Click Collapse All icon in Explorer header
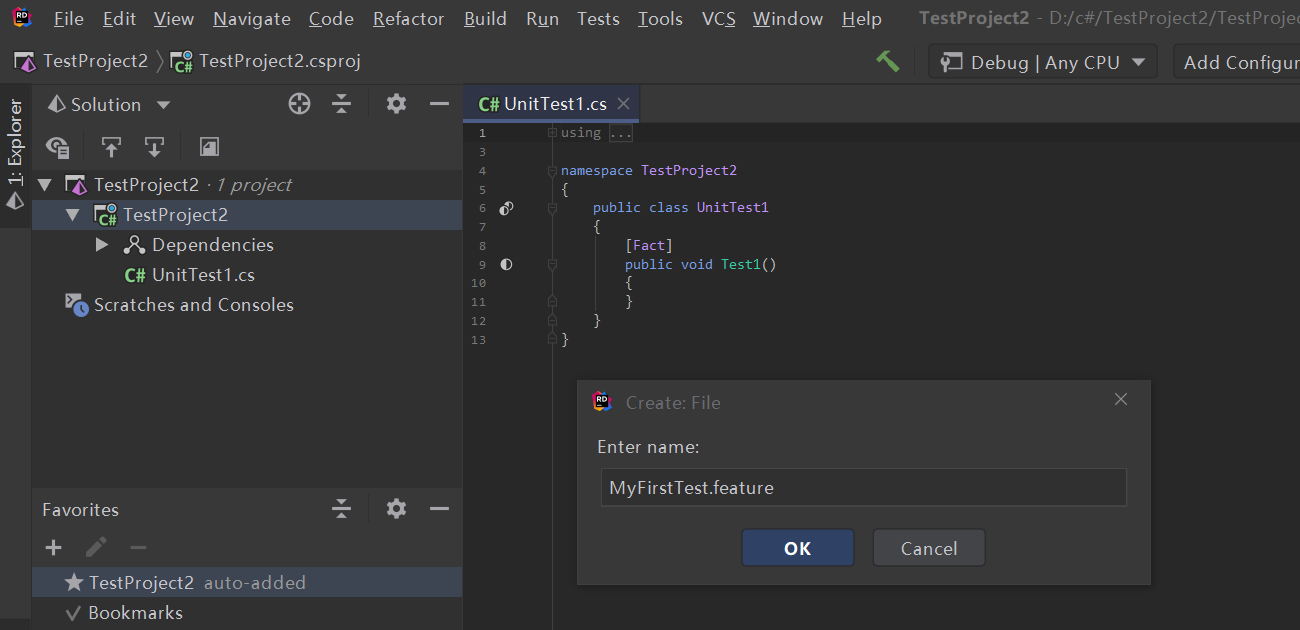The width and height of the screenshot is (1300, 630). coord(342,104)
